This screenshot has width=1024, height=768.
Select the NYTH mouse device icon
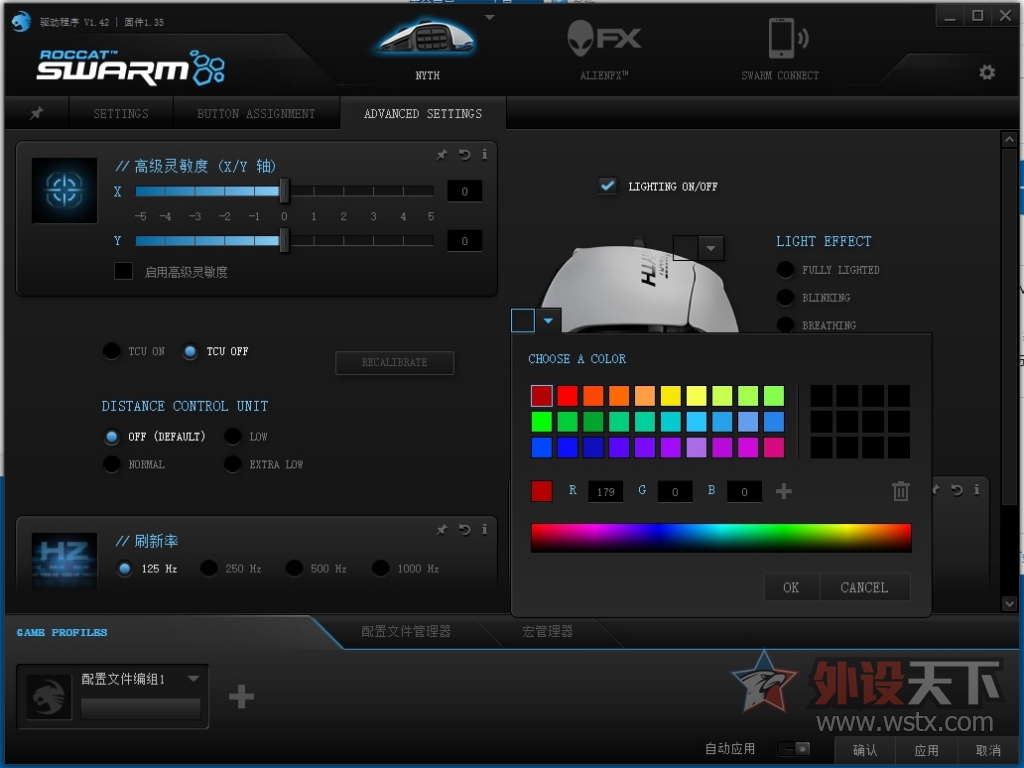[x=427, y=39]
